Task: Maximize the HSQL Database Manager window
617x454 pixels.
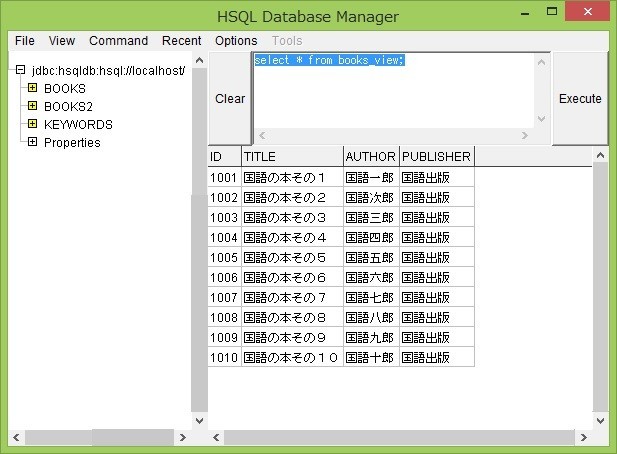Action: [x=552, y=11]
